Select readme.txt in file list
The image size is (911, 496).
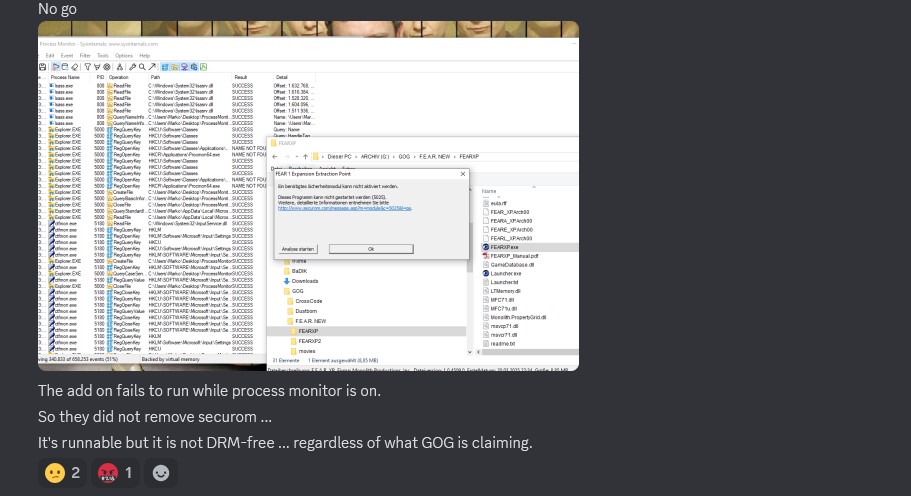[502, 344]
